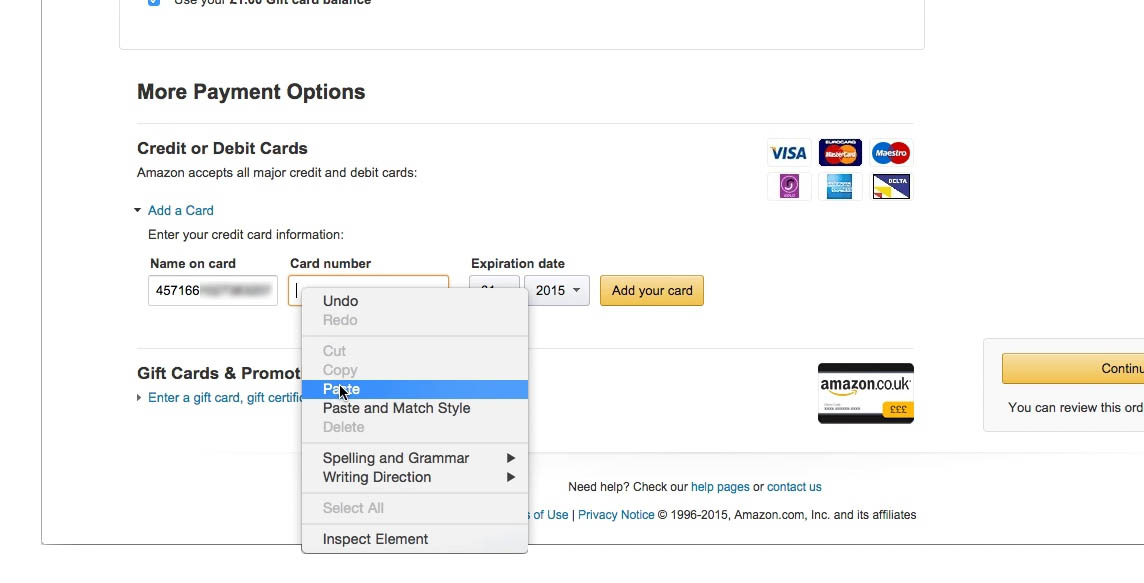Click the Name on card field
1144x583 pixels.
pos(213,290)
